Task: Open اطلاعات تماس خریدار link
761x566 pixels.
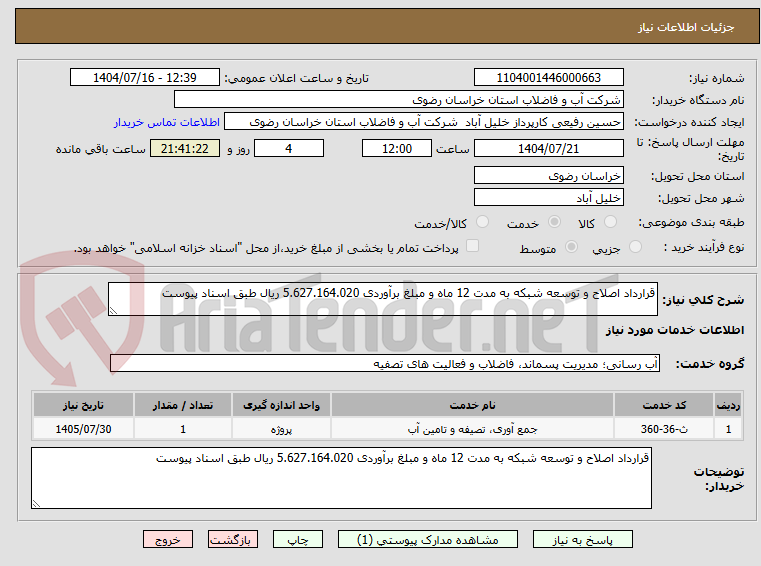Action: point(167,122)
